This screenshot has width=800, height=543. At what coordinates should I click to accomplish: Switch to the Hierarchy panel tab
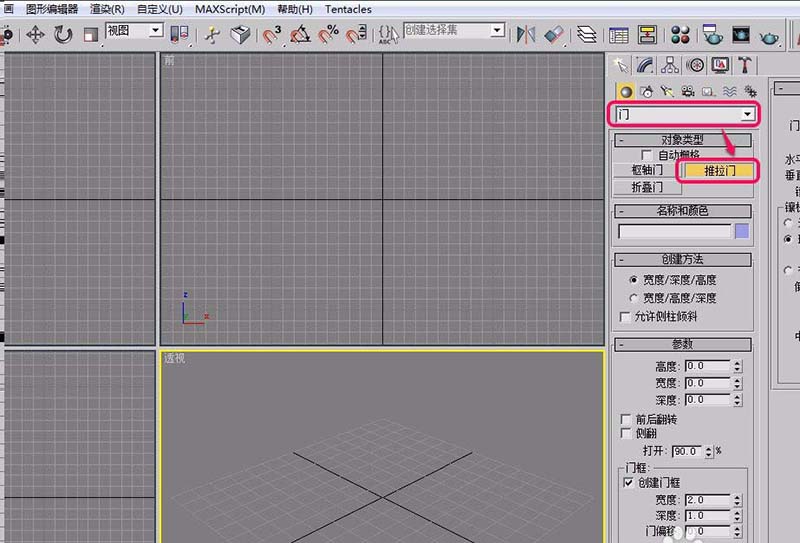click(x=670, y=64)
